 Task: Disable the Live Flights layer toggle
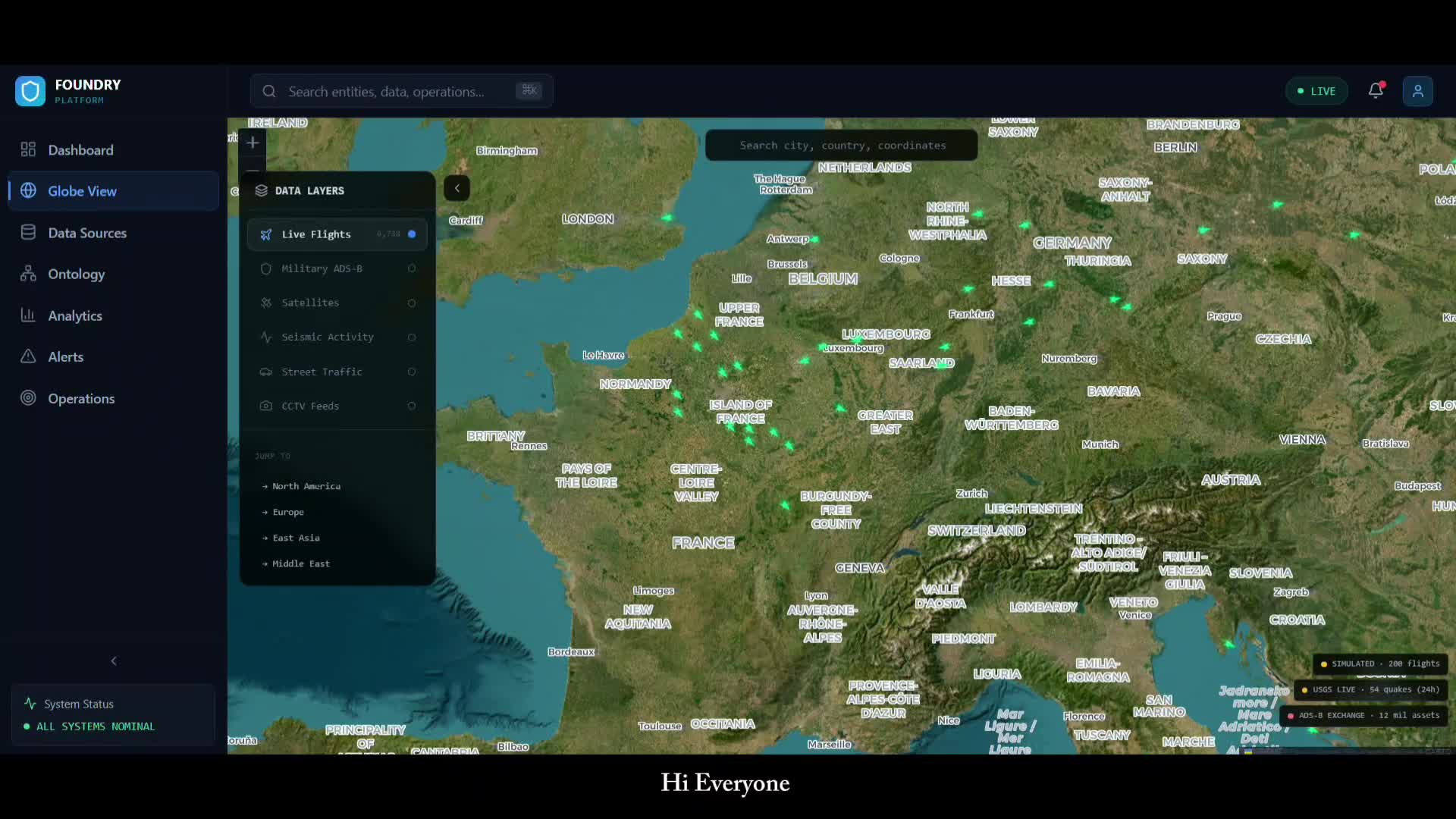(x=412, y=234)
